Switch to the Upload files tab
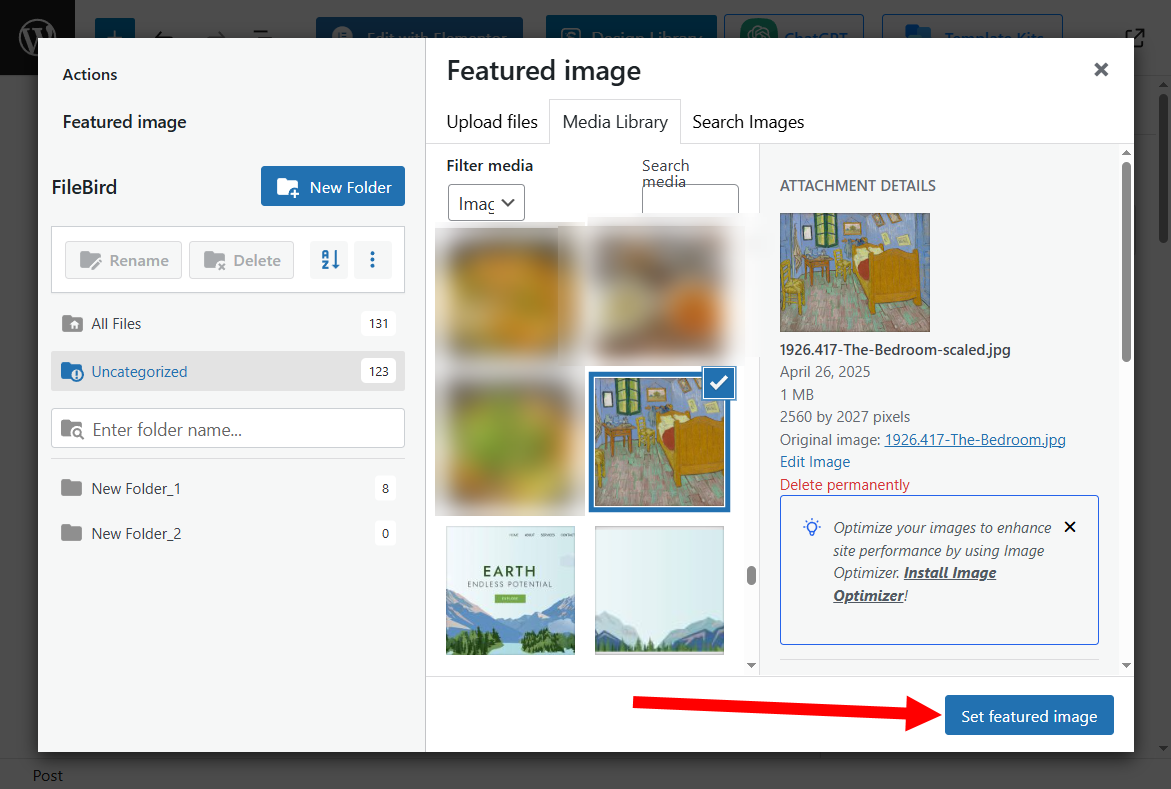Image resolution: width=1171 pixels, height=789 pixels. 491,122
